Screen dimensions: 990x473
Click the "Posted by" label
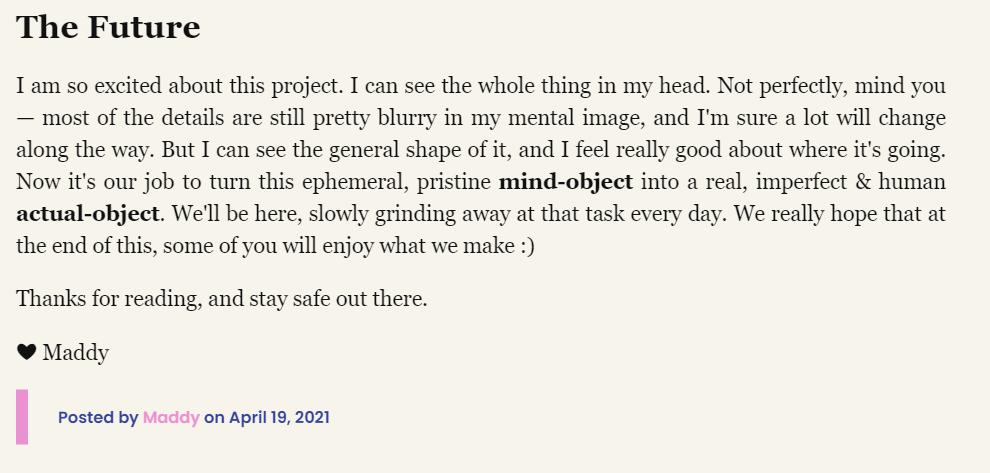[98, 417]
